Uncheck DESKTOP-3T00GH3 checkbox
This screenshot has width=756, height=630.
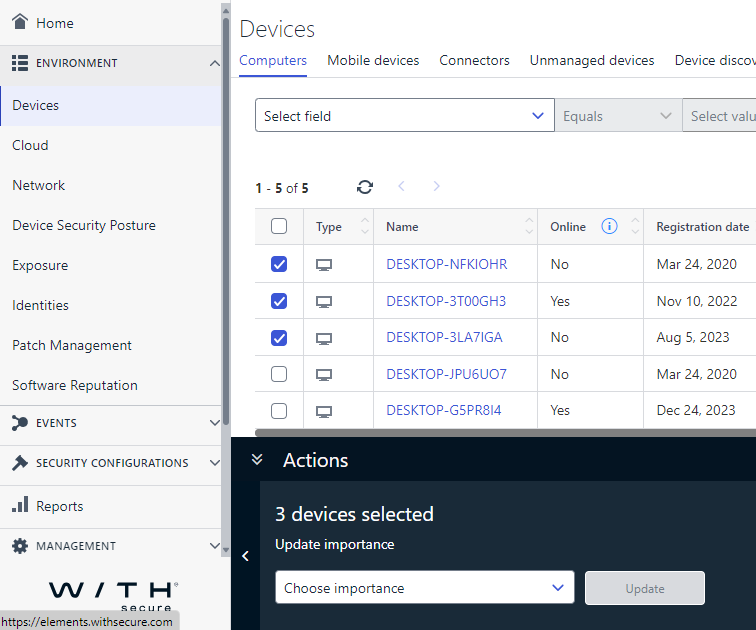click(x=279, y=301)
